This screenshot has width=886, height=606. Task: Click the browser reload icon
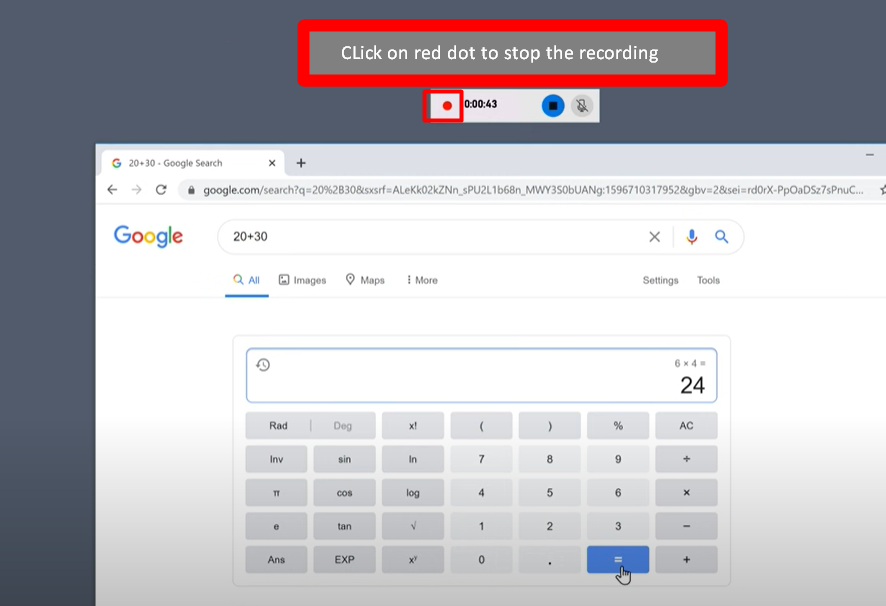coord(161,187)
